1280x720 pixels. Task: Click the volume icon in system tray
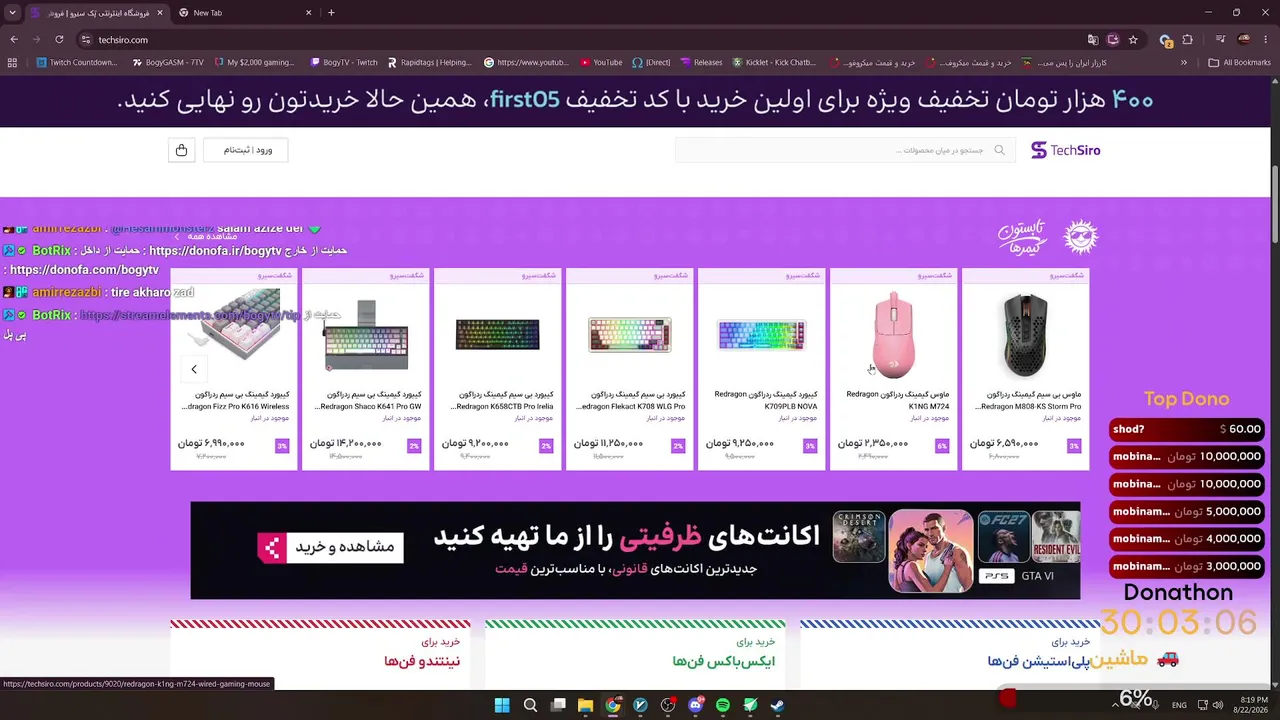pos(1218,705)
